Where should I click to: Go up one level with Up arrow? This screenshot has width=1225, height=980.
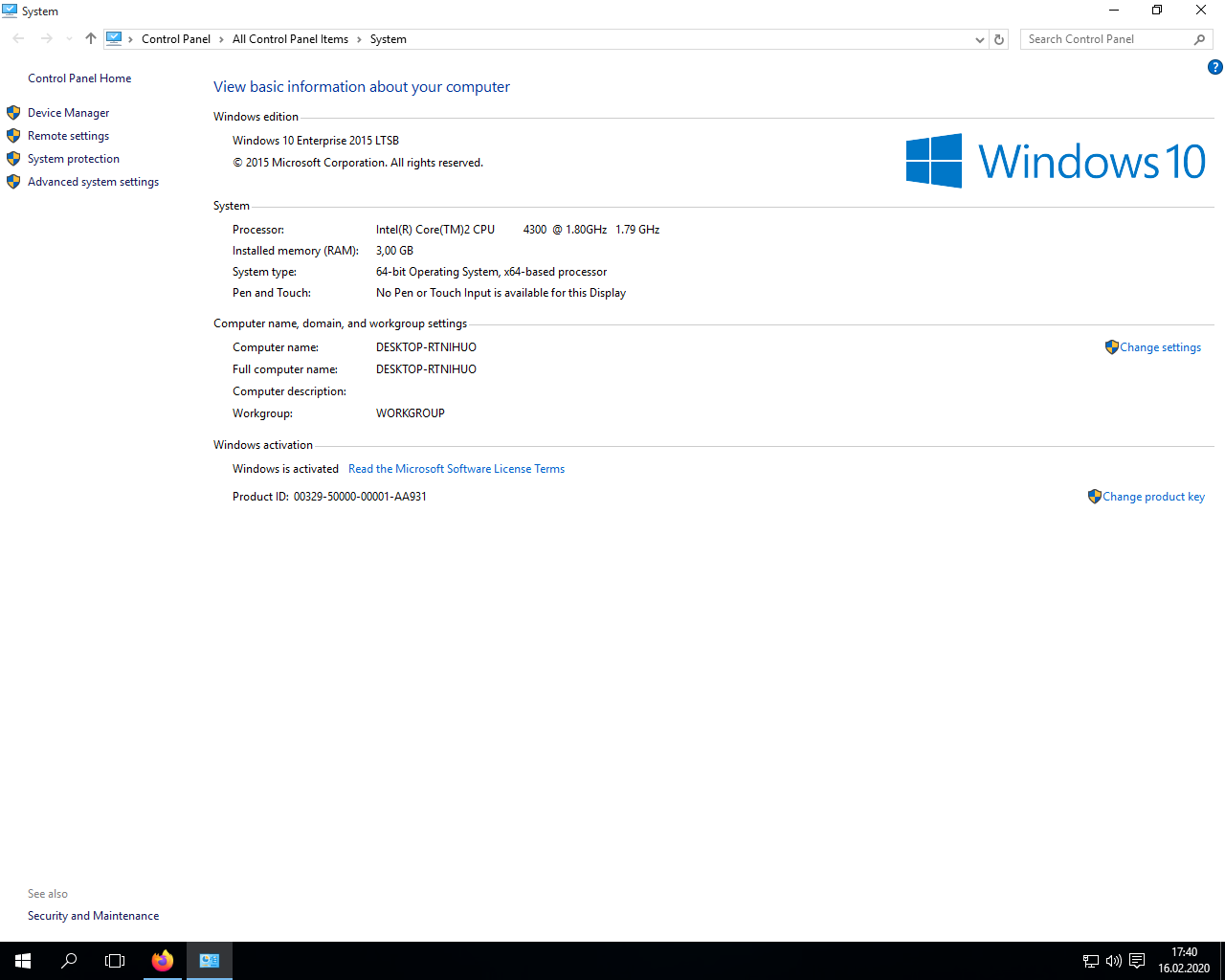90,39
